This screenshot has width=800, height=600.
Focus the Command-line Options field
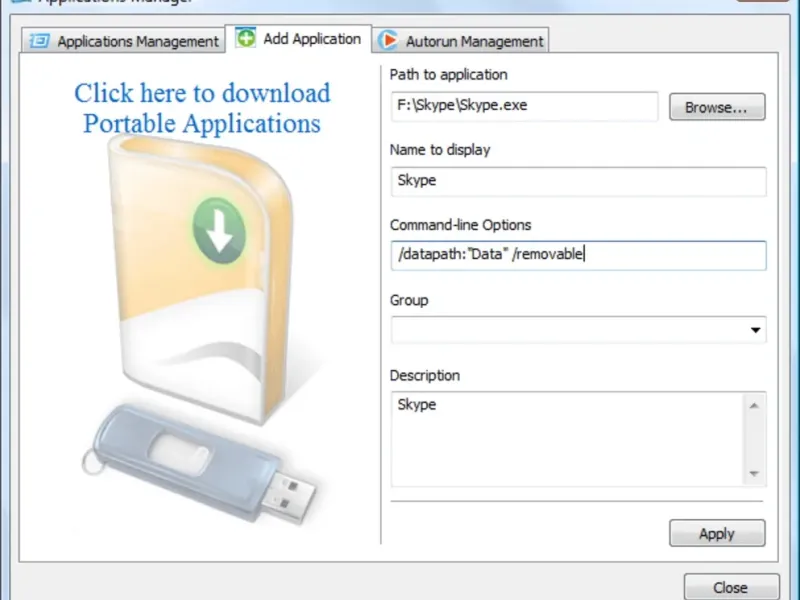[x=579, y=256]
